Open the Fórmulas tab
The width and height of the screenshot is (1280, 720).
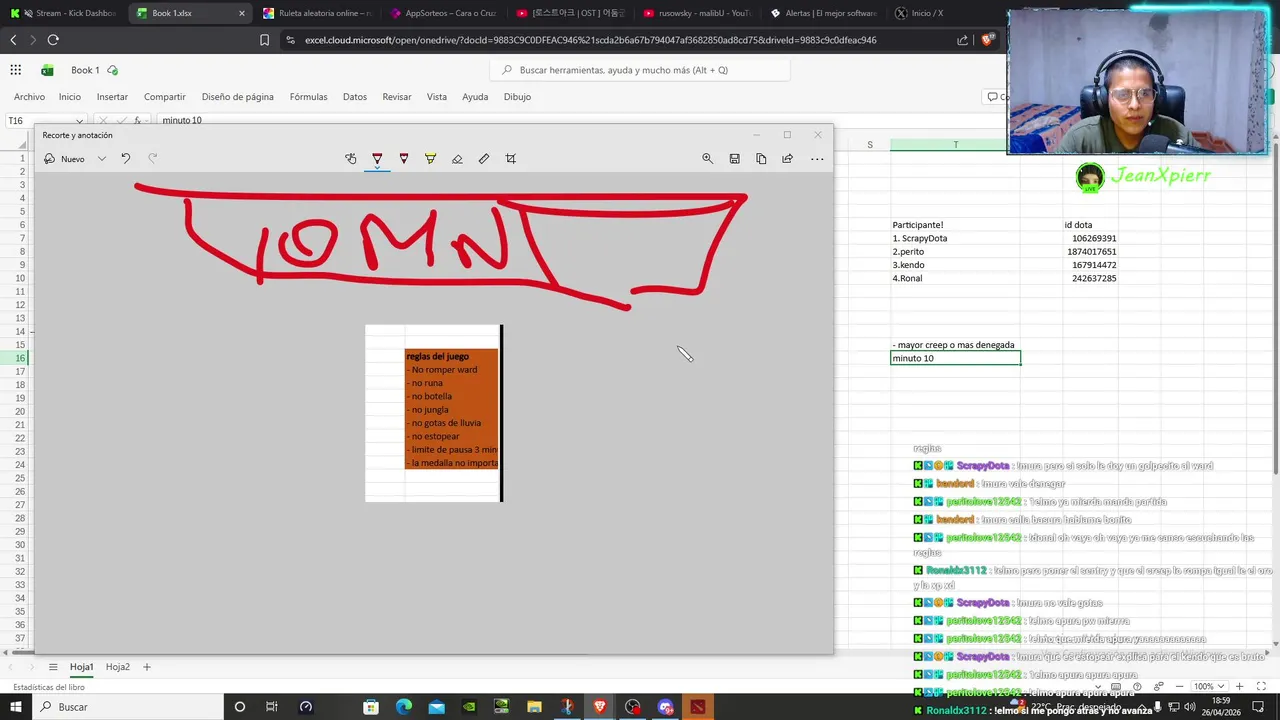coord(308,97)
